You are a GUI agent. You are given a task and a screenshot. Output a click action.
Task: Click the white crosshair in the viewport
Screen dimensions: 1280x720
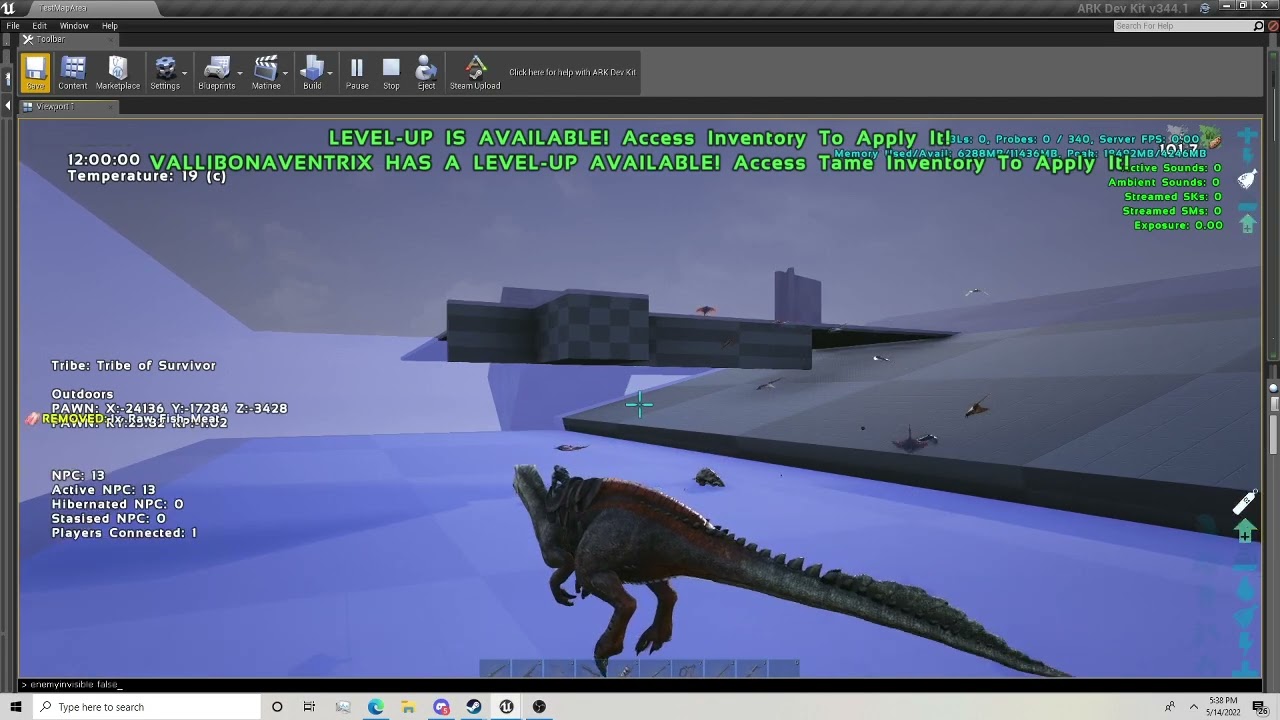639,404
